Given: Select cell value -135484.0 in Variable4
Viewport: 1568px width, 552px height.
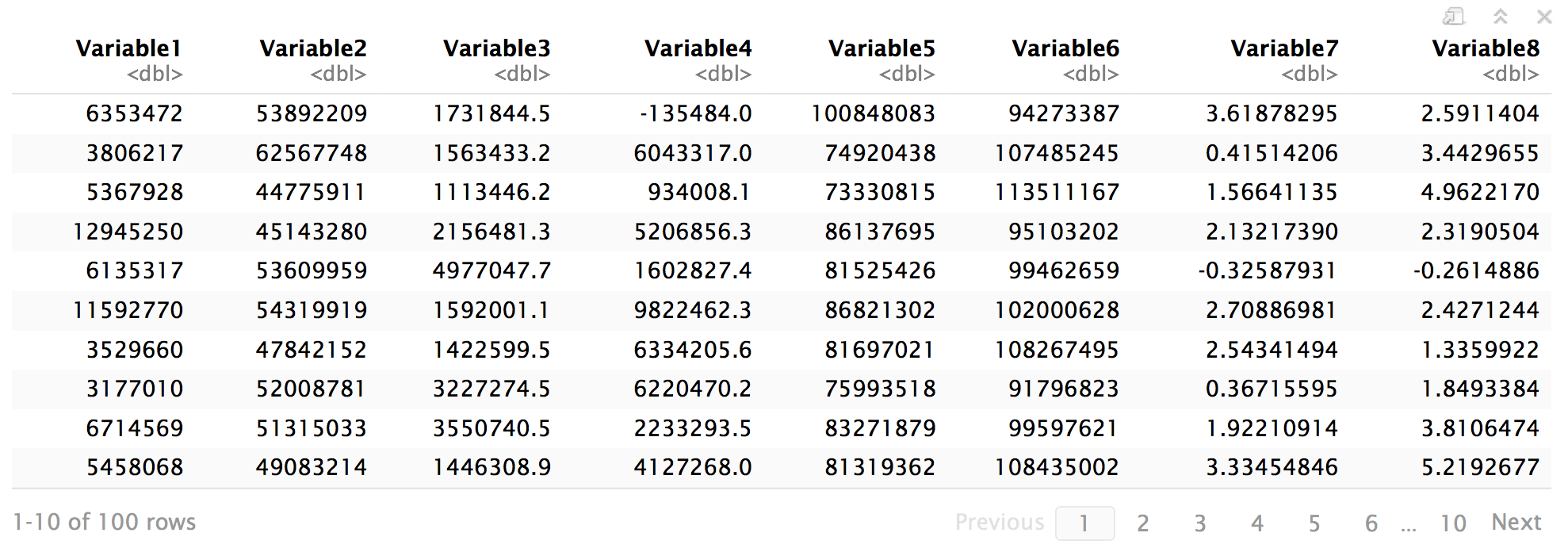Looking at the screenshot, I should coord(696,113).
